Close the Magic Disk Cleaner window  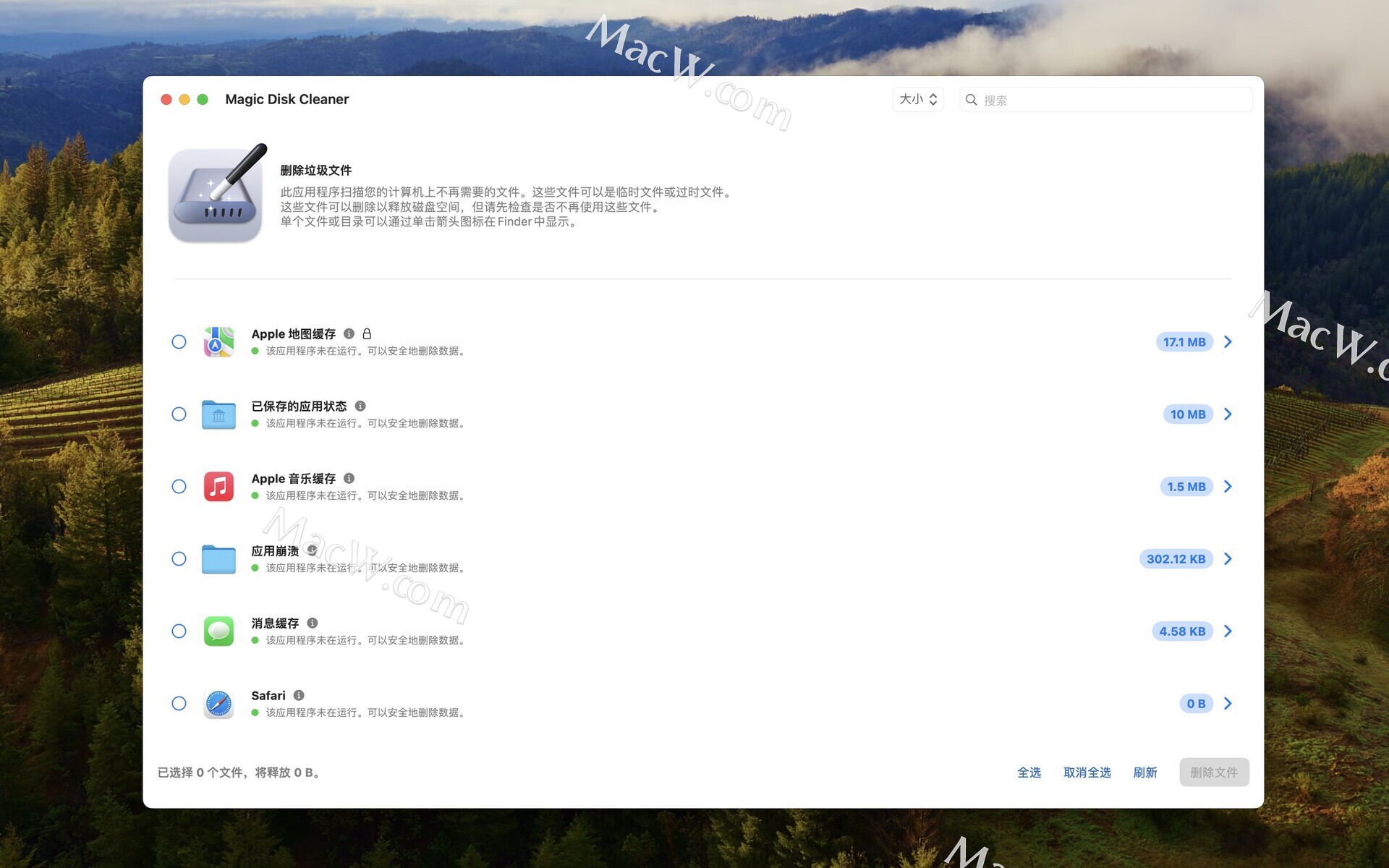[166, 99]
